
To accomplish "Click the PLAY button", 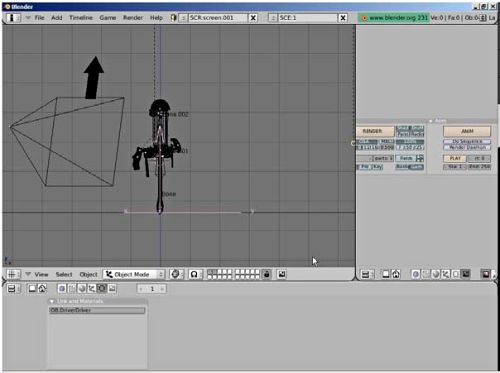I will click(455, 158).
